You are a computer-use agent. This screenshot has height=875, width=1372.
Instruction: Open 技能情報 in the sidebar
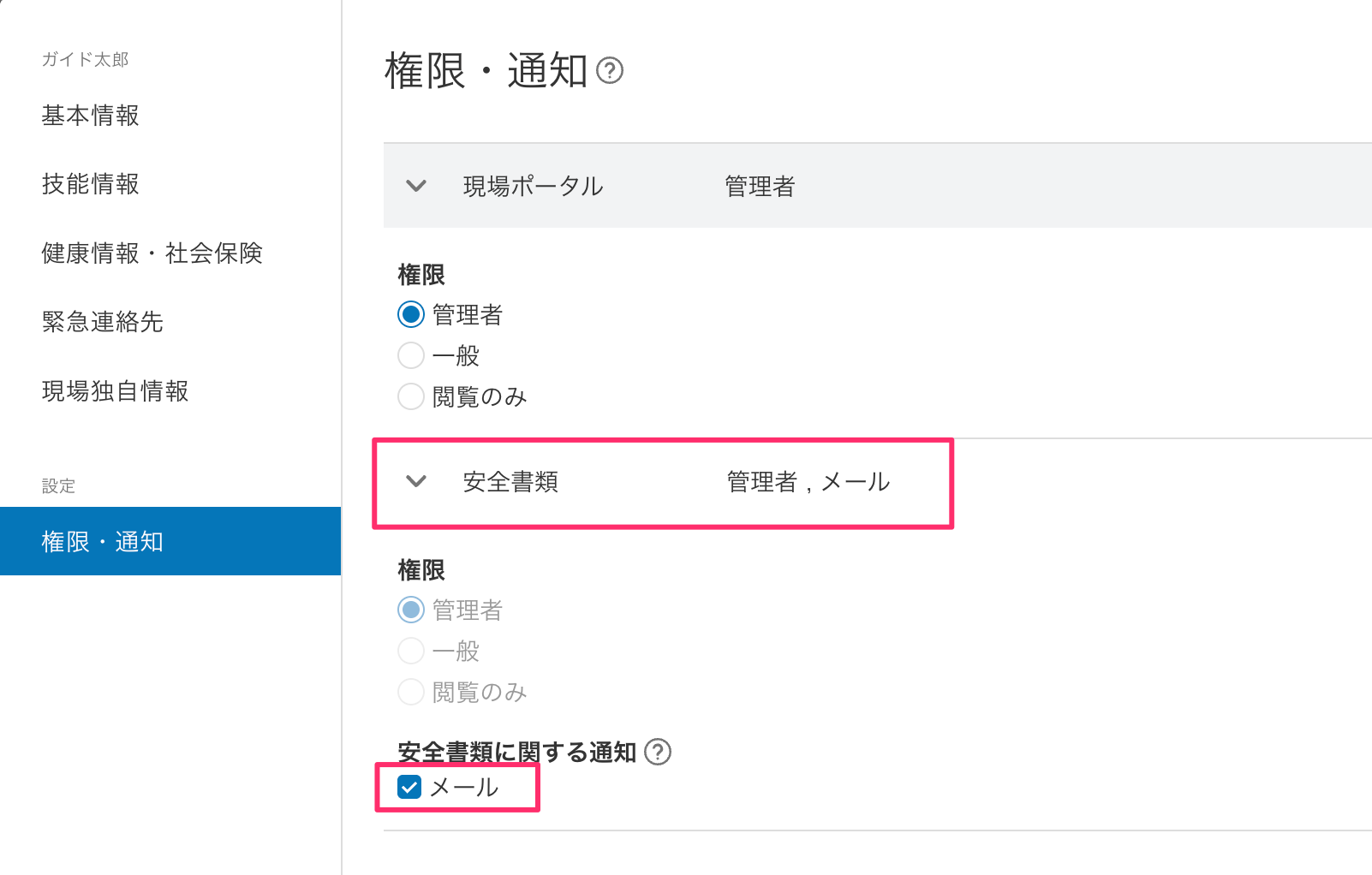coord(91,184)
